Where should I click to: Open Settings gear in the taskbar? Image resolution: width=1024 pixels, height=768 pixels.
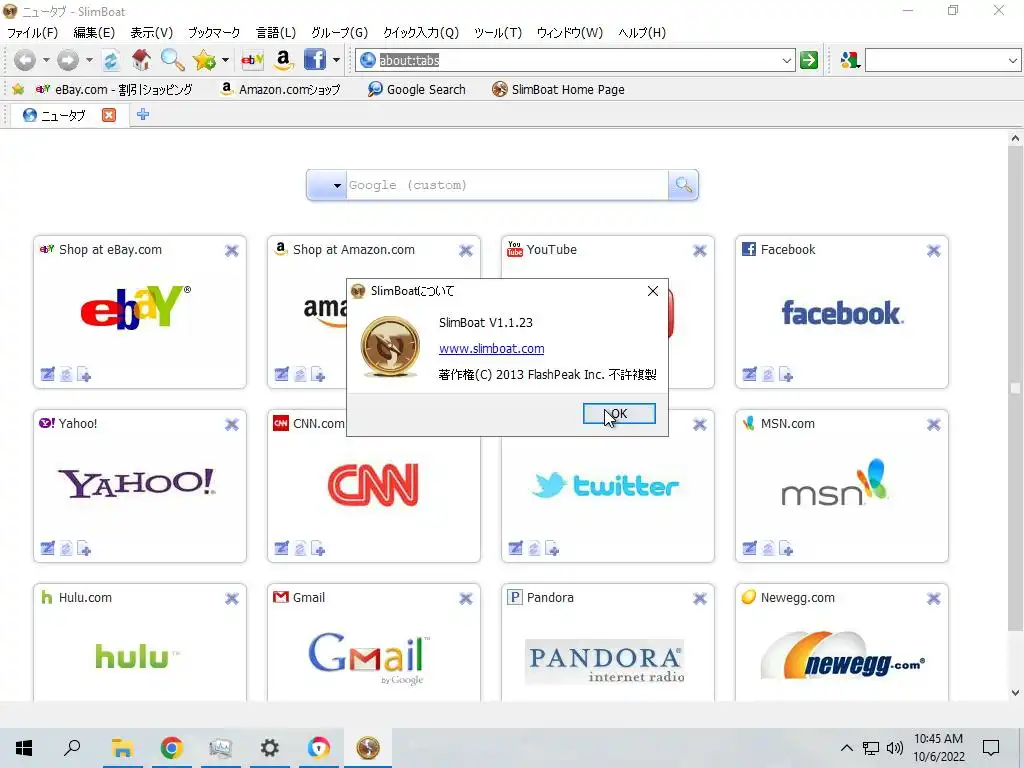pos(269,748)
